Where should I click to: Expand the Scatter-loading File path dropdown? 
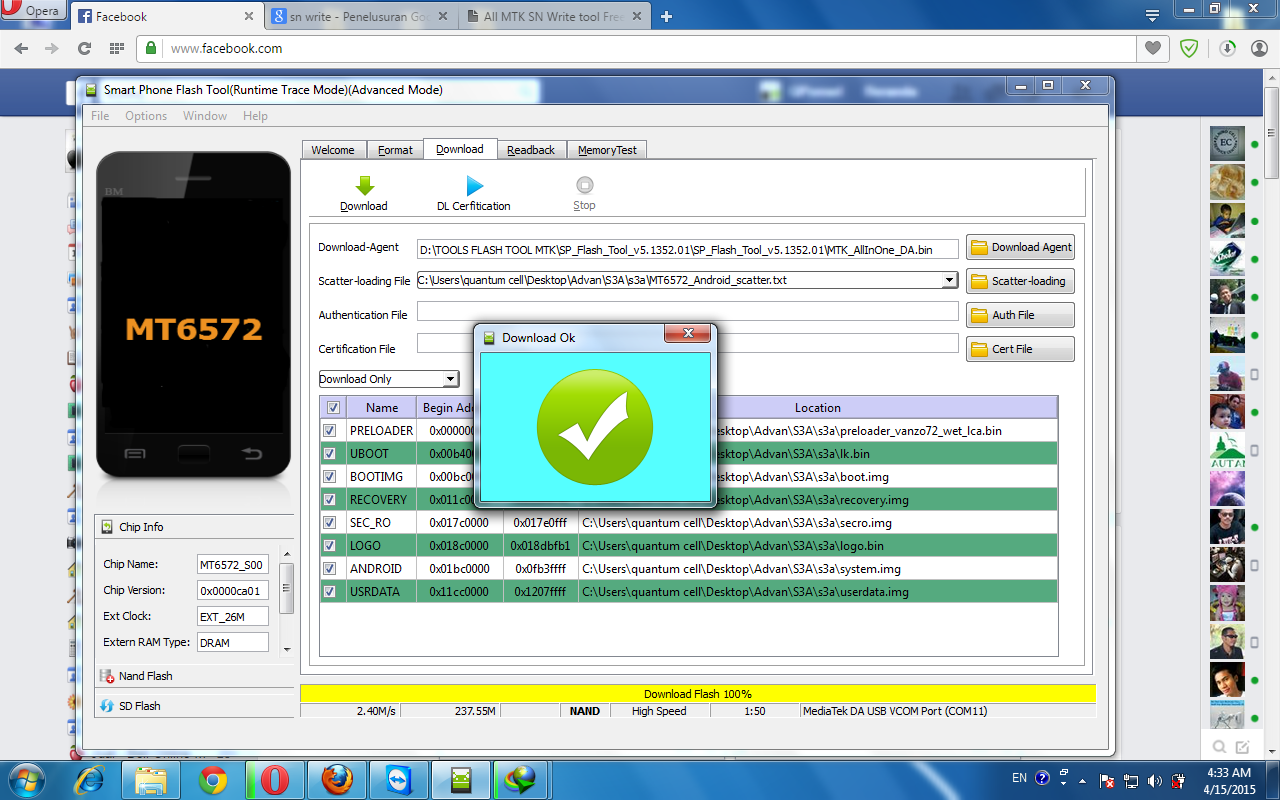coord(950,281)
